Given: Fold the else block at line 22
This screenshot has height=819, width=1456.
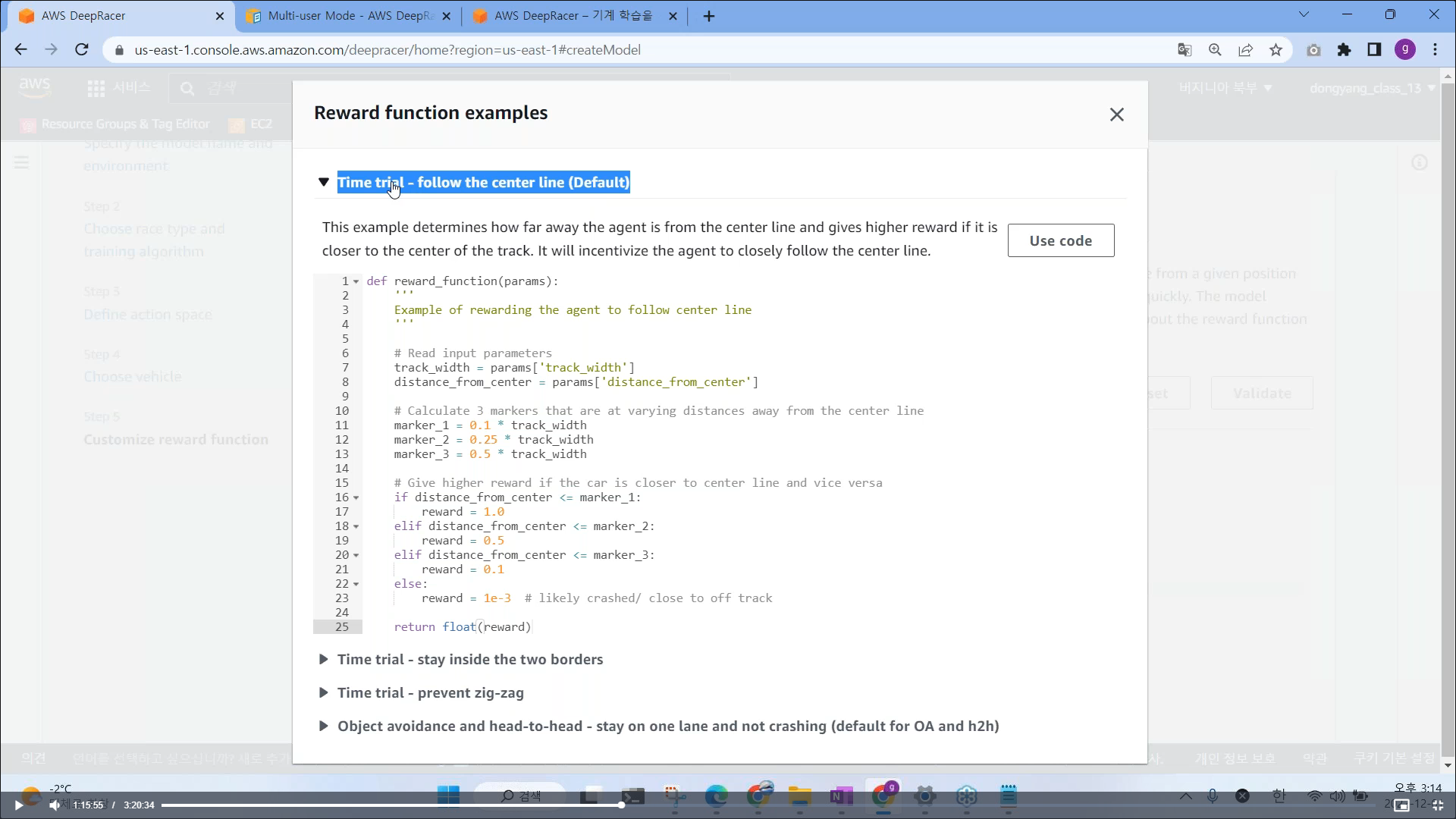Looking at the screenshot, I should (356, 585).
